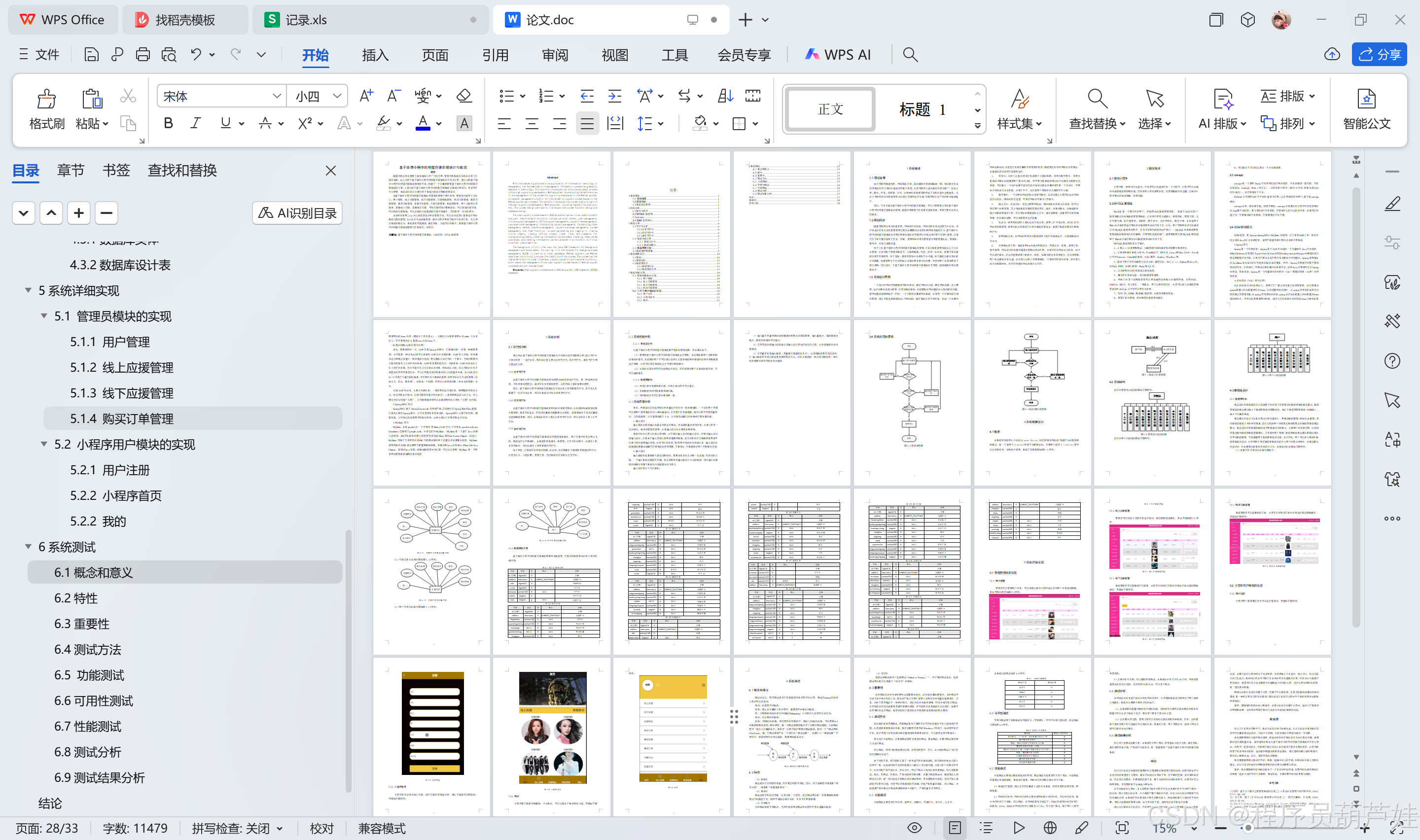This screenshot has height=840, width=1420.
Task: Click the decrease indent icon
Action: click(x=587, y=96)
